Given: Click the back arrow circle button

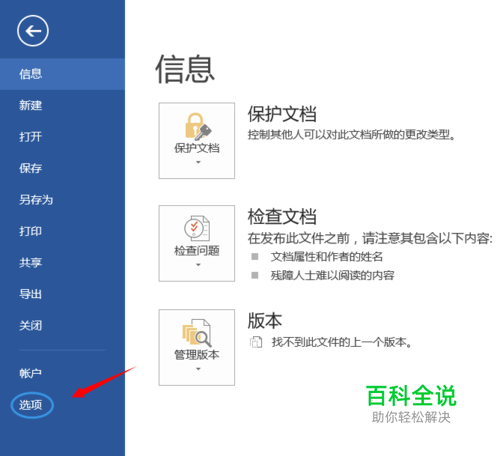Looking at the screenshot, I should tap(33, 31).
